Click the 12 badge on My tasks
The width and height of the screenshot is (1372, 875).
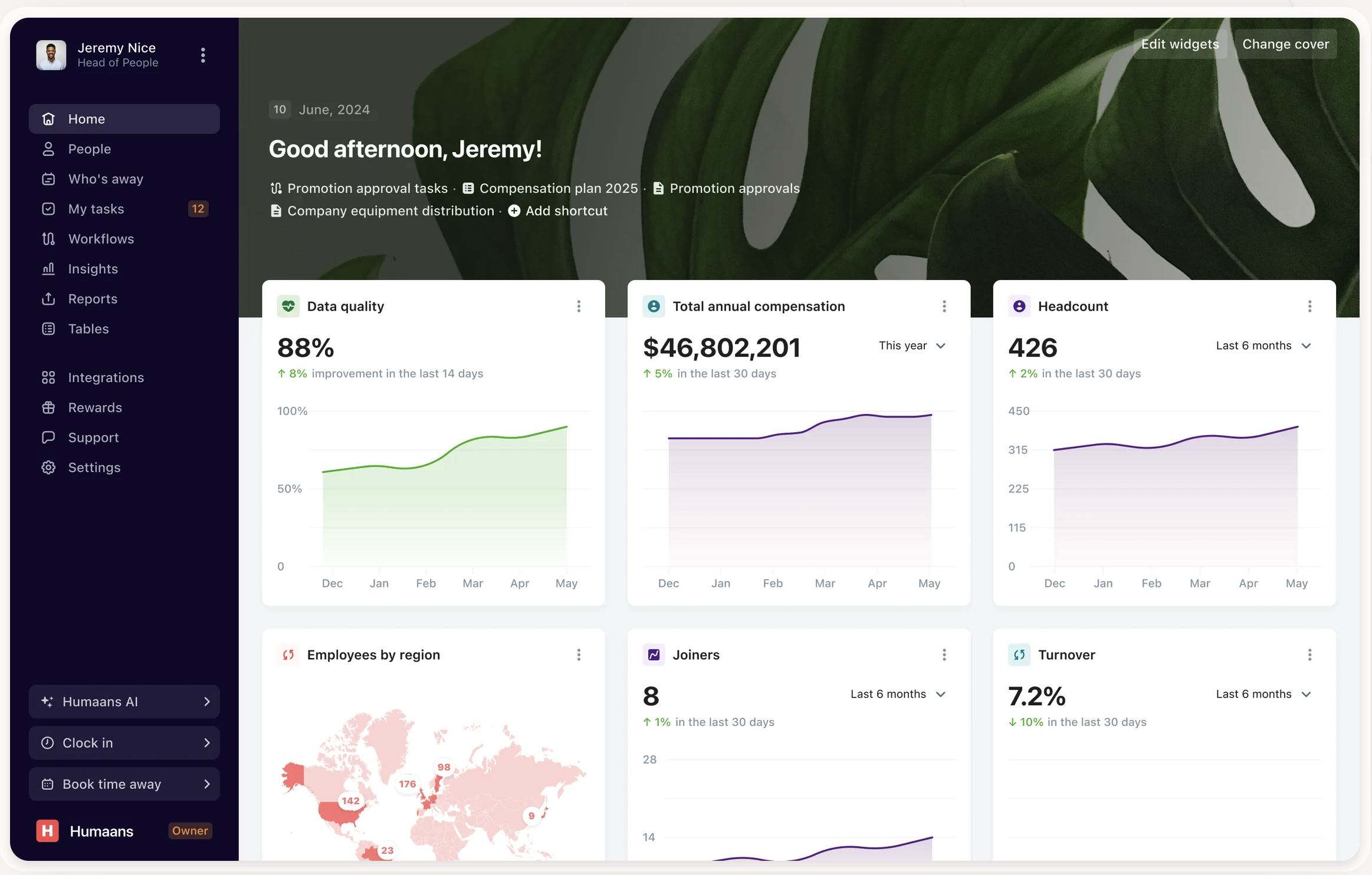pos(198,209)
